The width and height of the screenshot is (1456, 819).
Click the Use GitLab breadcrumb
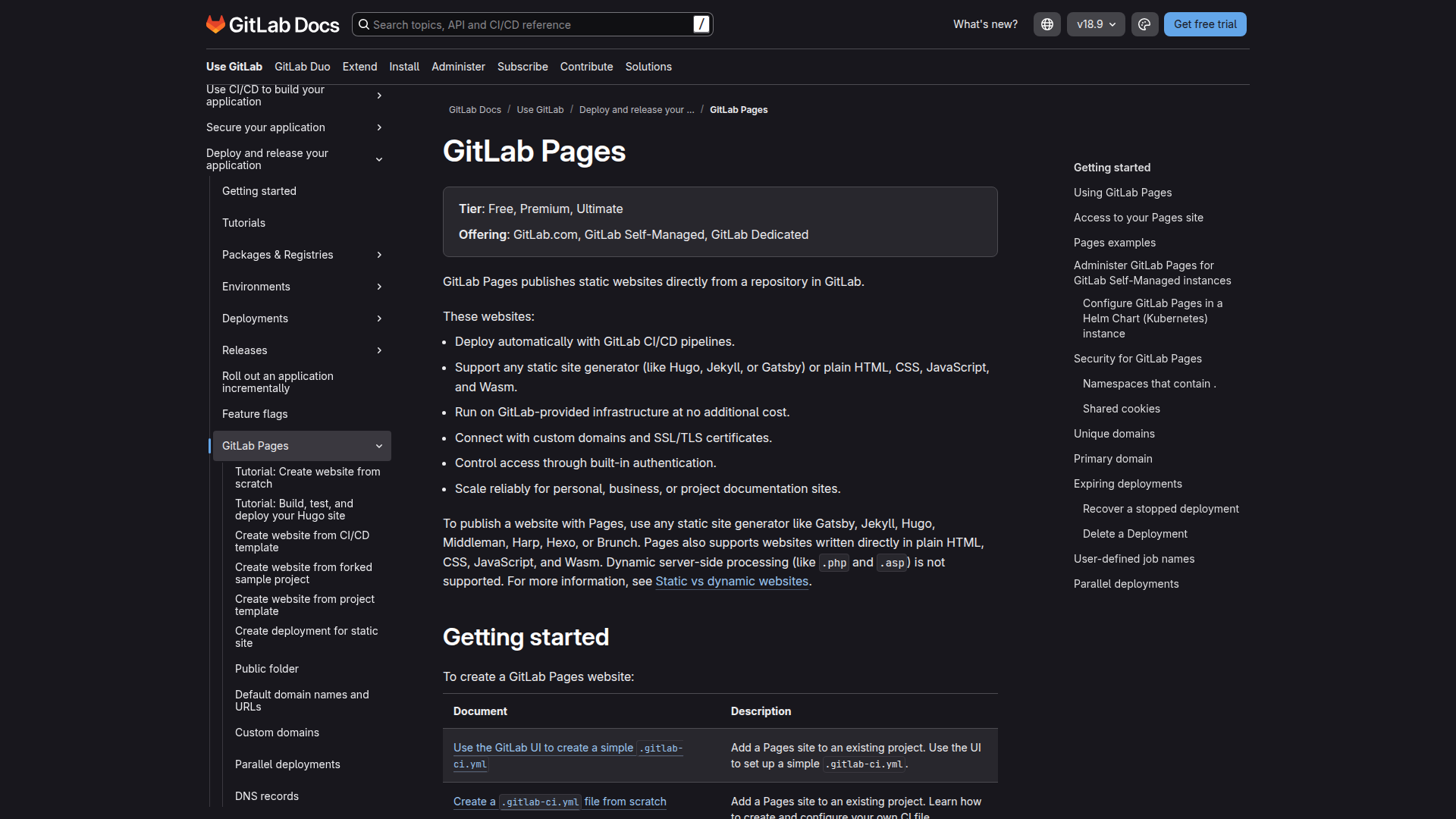540,110
